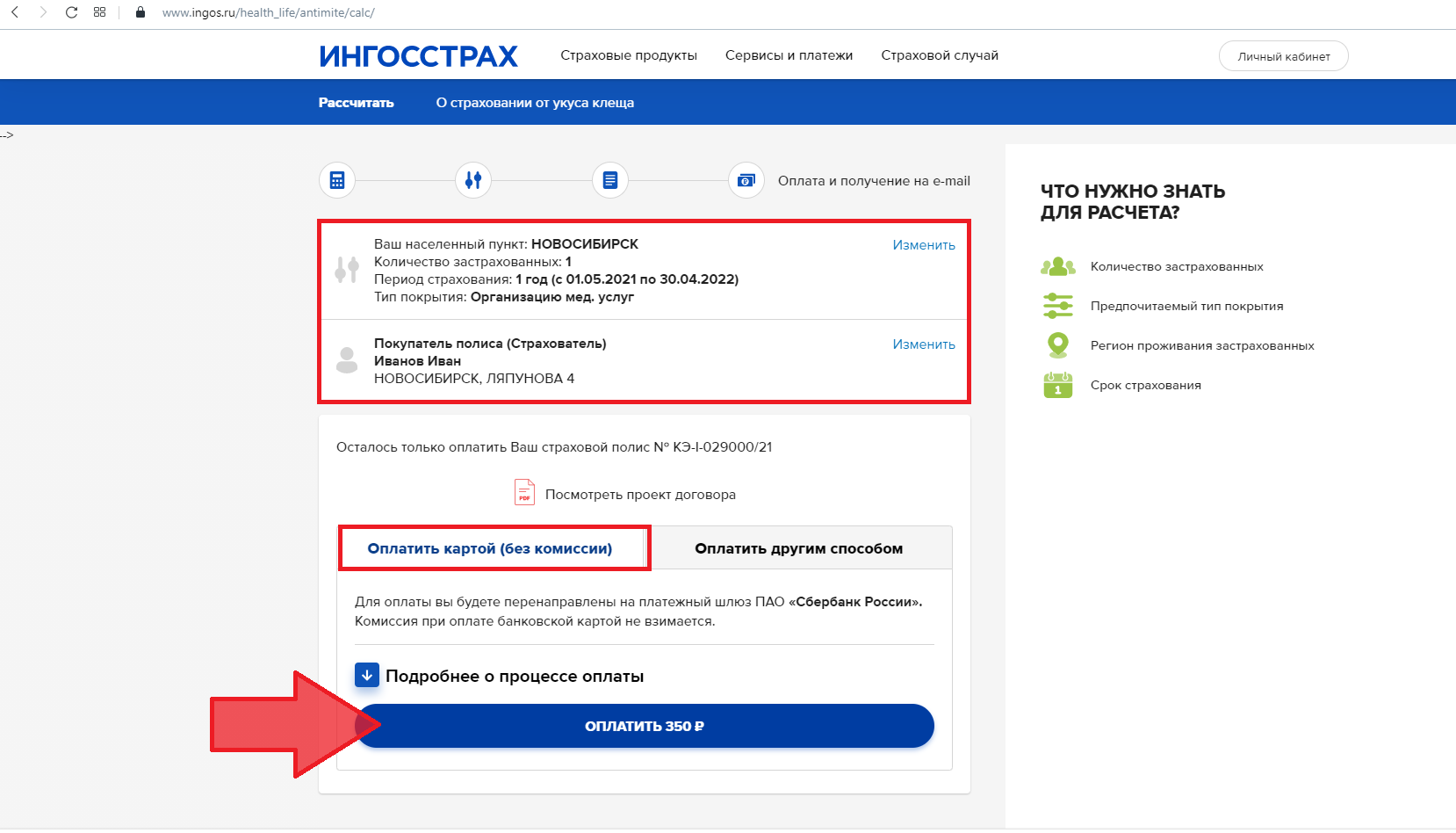This screenshot has width=1456, height=833.
Task: Click Подробнее о процессе оплаты heading
Action: (x=515, y=677)
